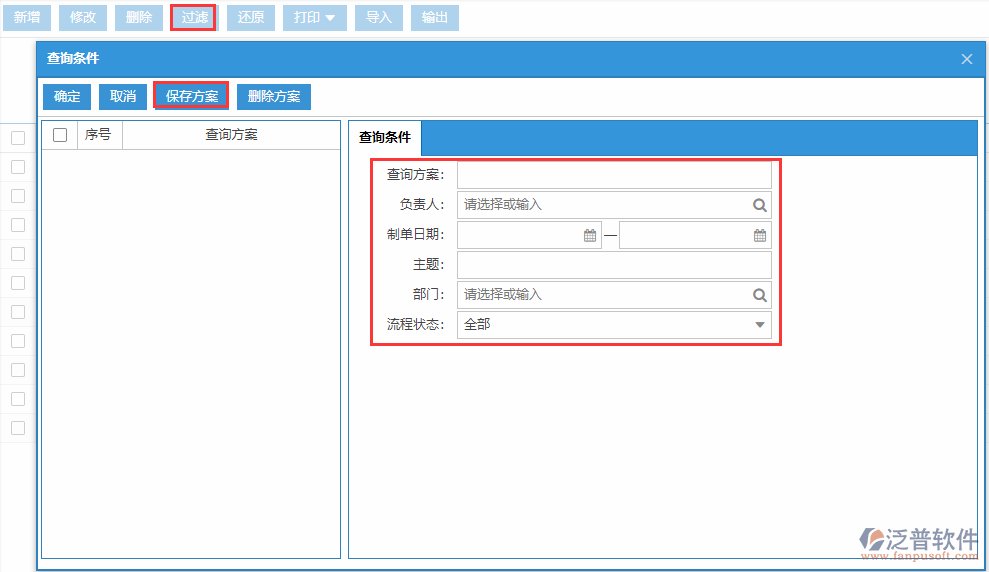Focus the 查询方案 input field
This screenshot has height=572, width=989.
point(614,175)
